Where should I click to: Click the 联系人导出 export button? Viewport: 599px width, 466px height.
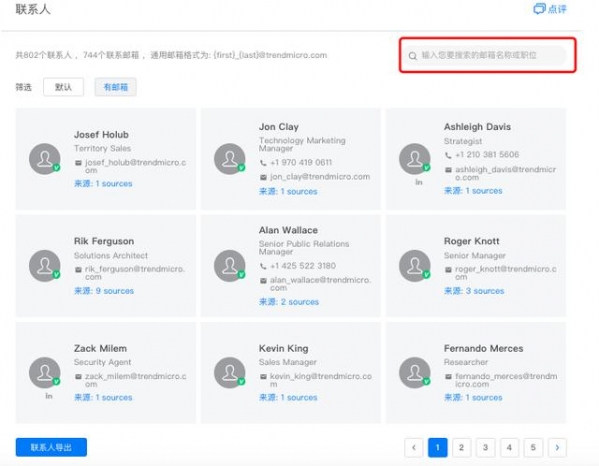pyautogui.click(x=51, y=447)
